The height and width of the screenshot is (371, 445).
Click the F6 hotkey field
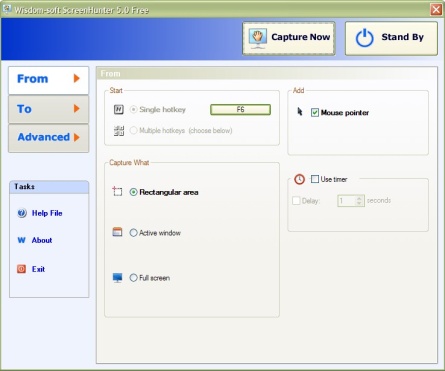pos(240,110)
